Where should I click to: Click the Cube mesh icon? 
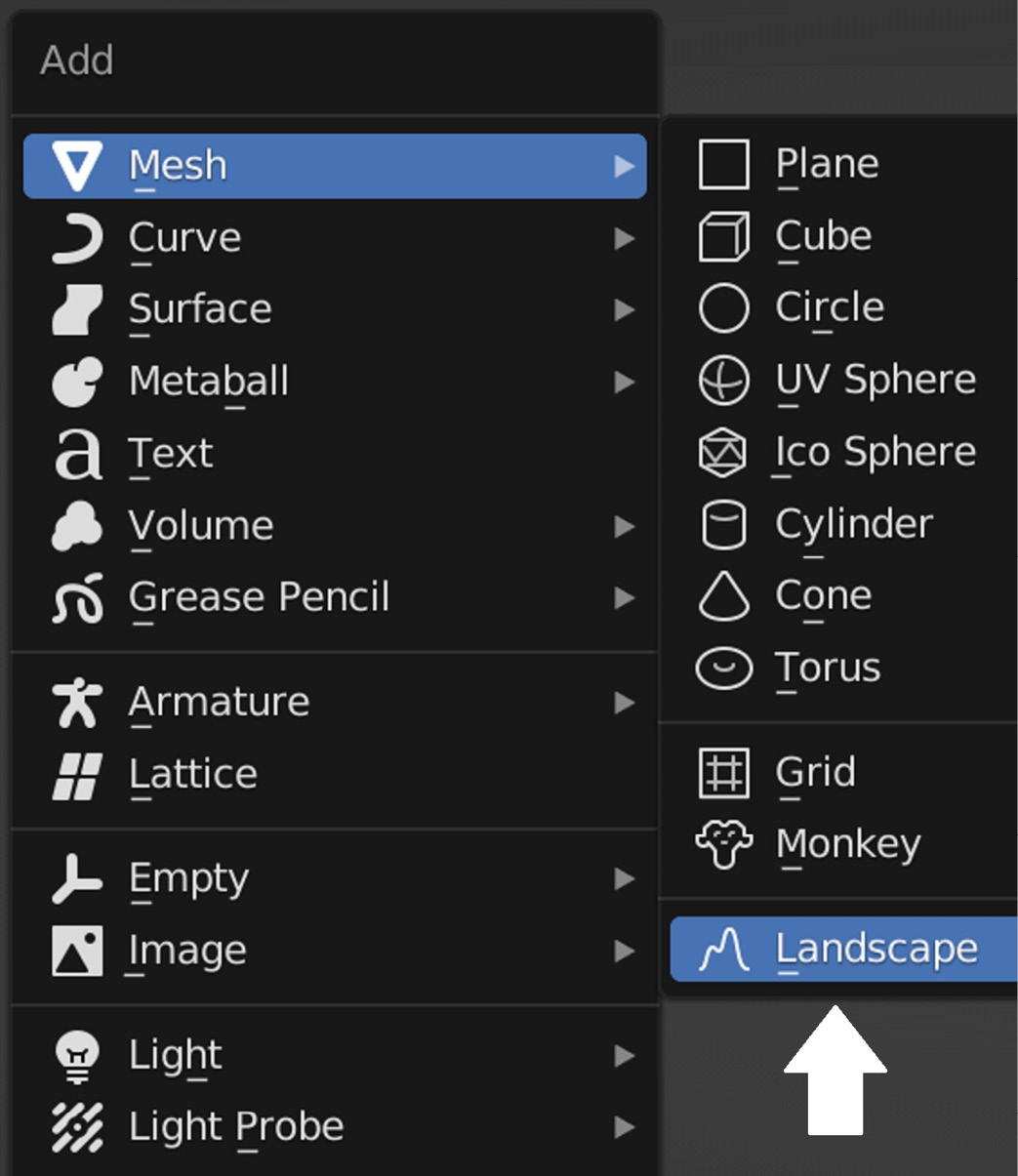(x=724, y=236)
